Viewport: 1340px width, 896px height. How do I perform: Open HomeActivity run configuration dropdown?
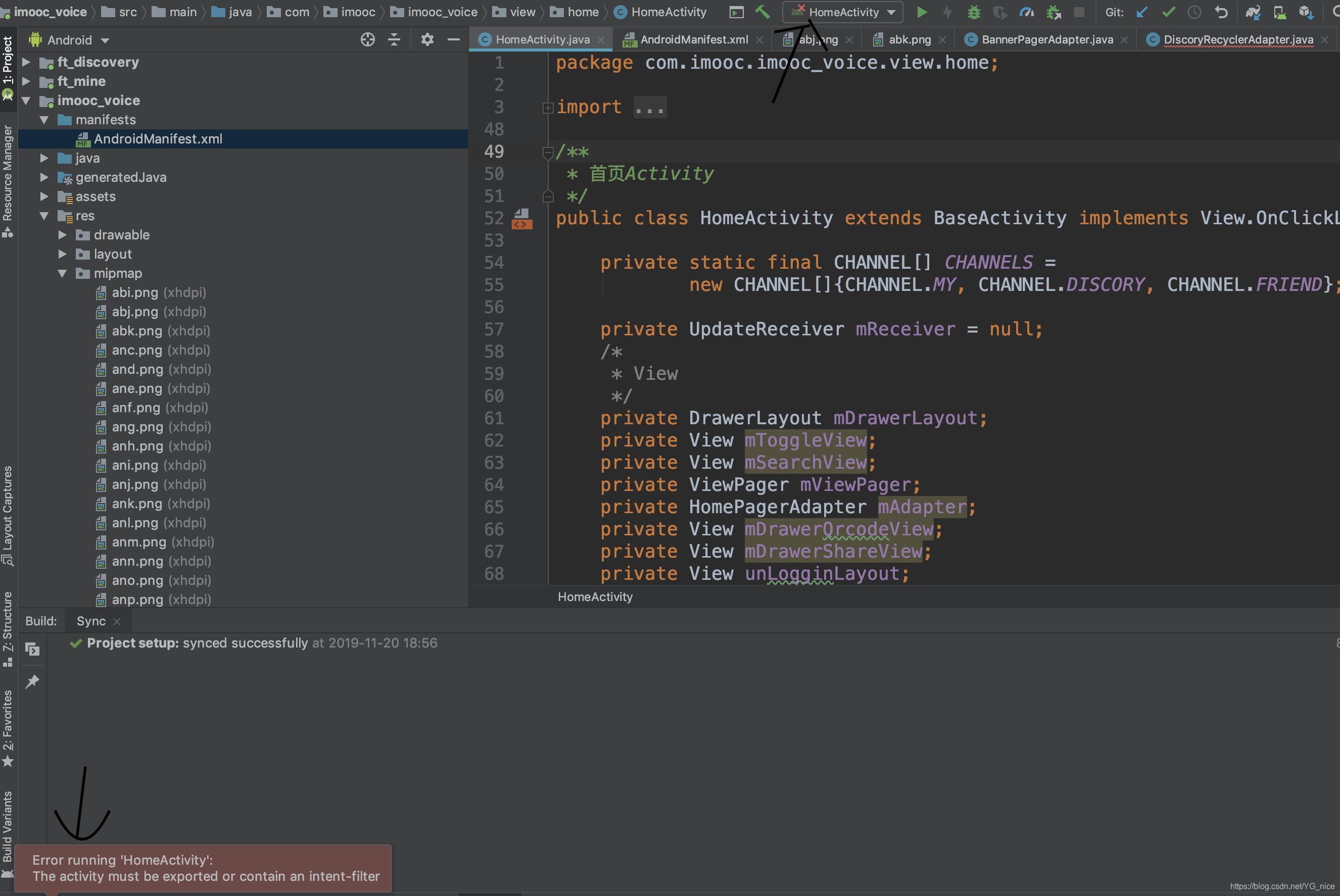pos(844,12)
